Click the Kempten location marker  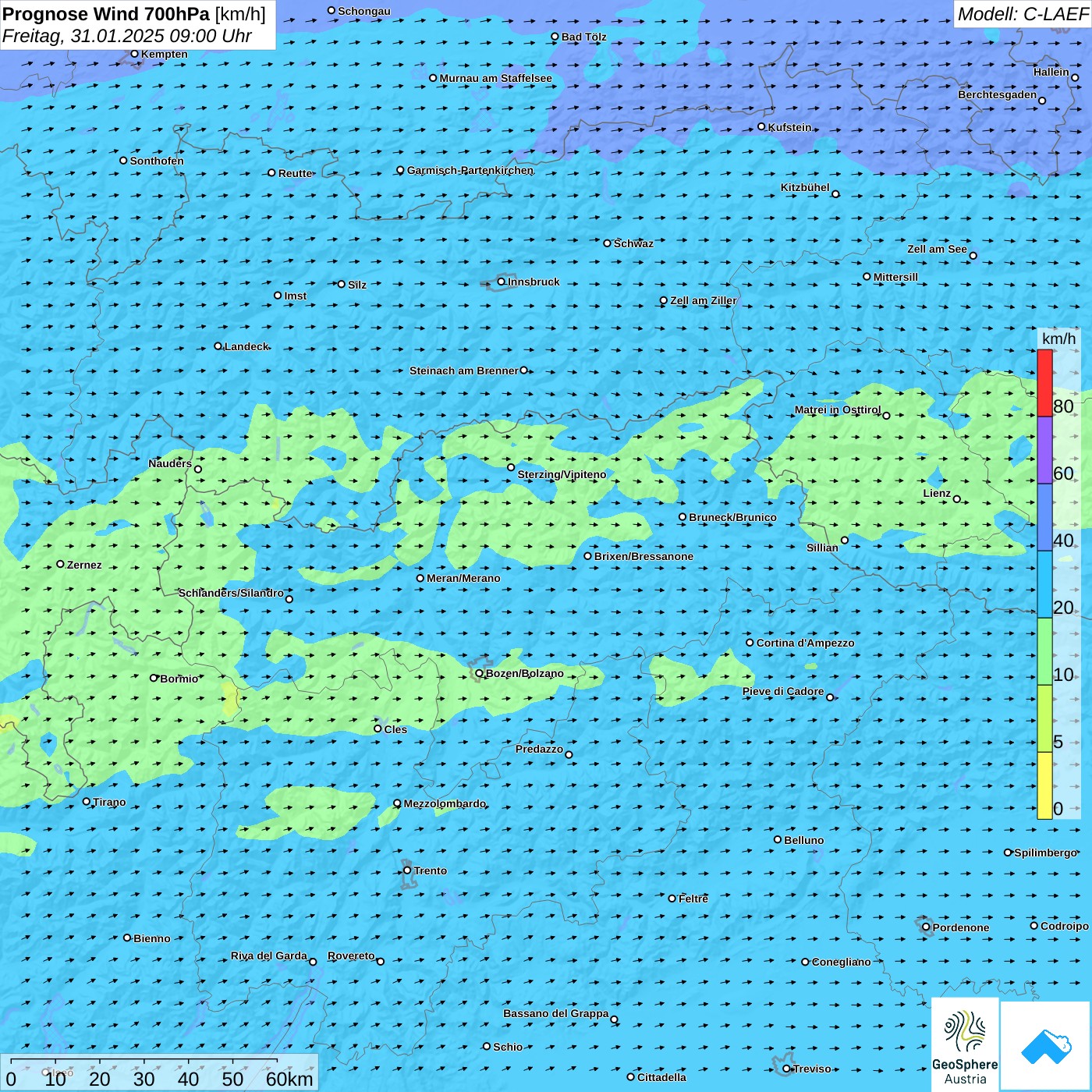(134, 54)
